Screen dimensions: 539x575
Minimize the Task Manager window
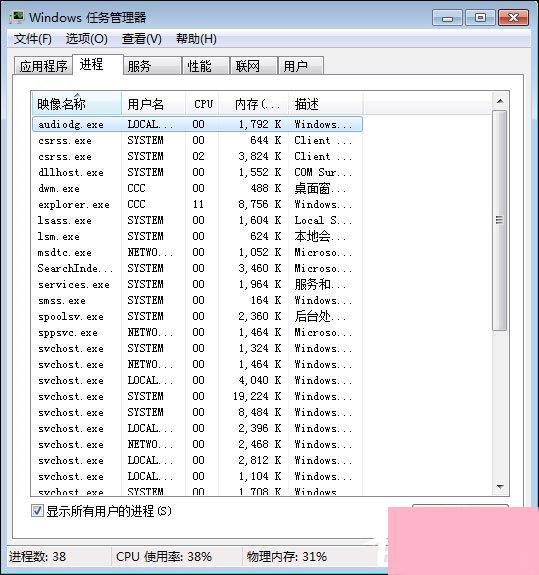point(447,18)
